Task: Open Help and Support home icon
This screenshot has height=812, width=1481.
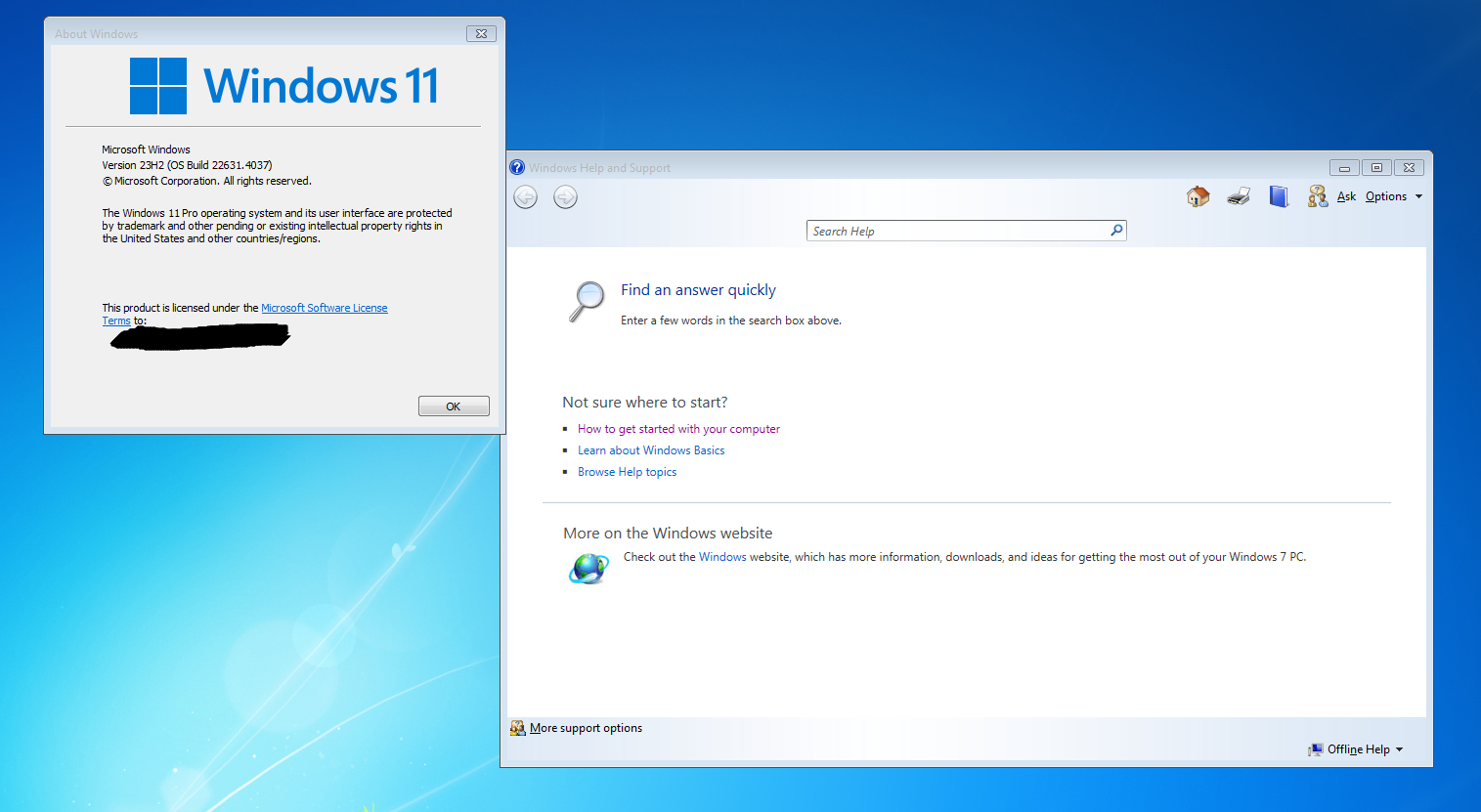Action: (1198, 196)
